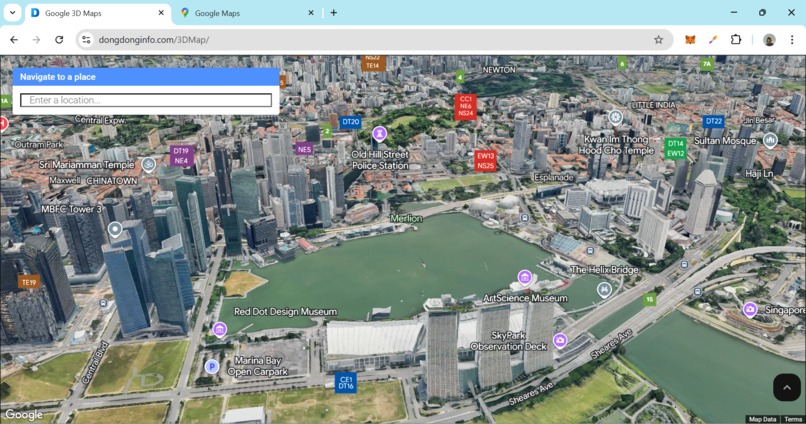Select the Haji Ln label
The height and width of the screenshot is (424, 806).
pyautogui.click(x=759, y=174)
